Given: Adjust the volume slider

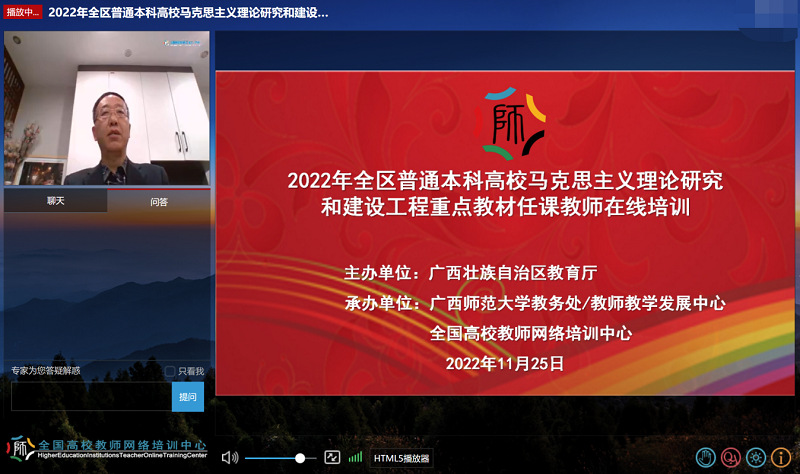Looking at the screenshot, I should 299,457.
